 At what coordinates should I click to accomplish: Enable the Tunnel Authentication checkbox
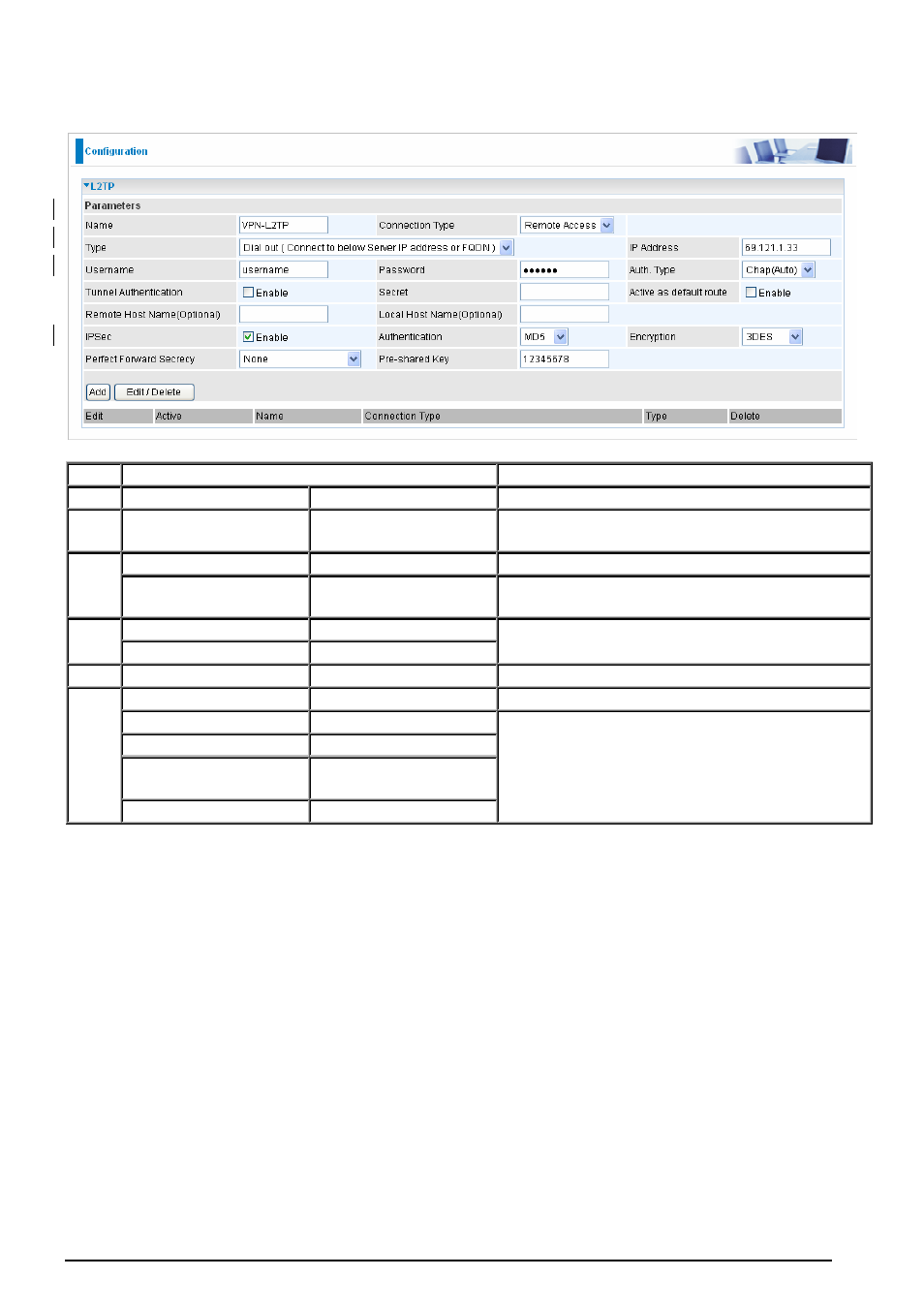pos(248,292)
